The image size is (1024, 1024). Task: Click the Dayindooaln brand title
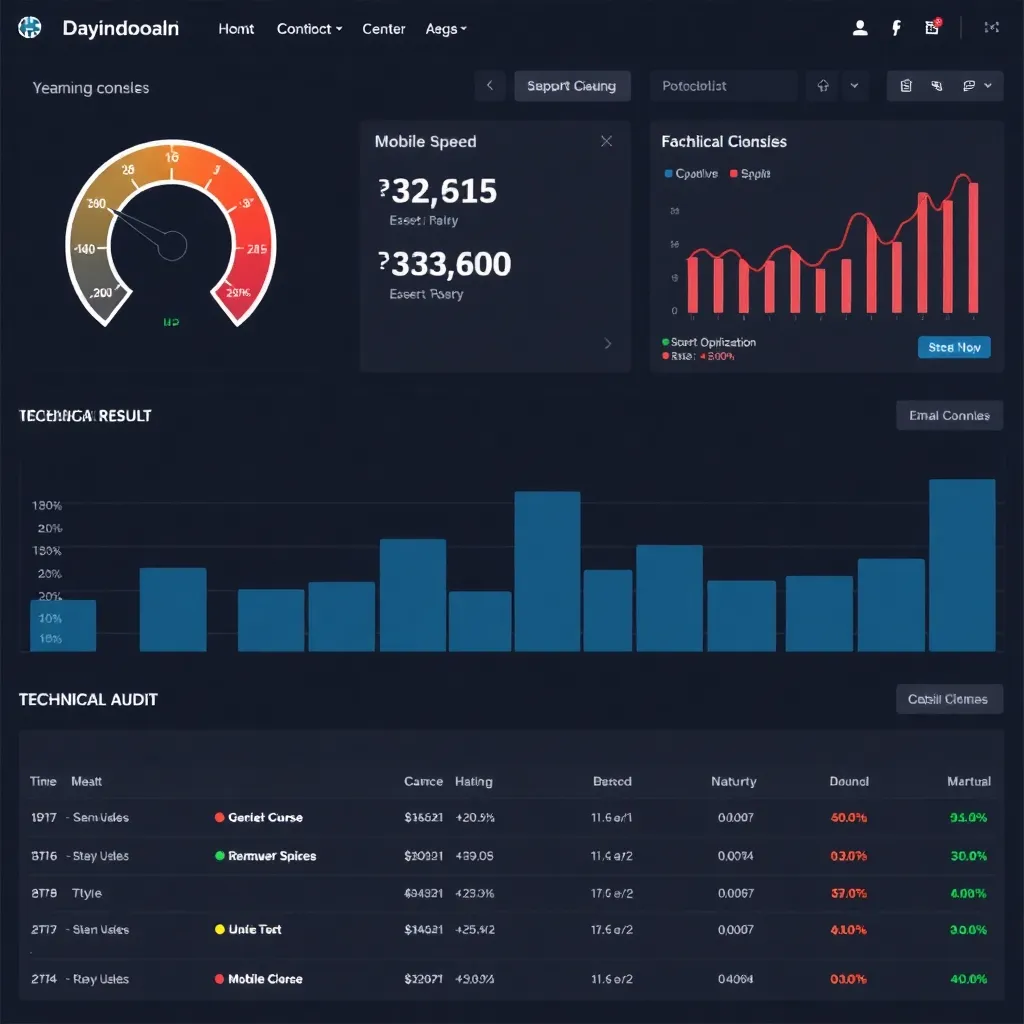point(120,28)
